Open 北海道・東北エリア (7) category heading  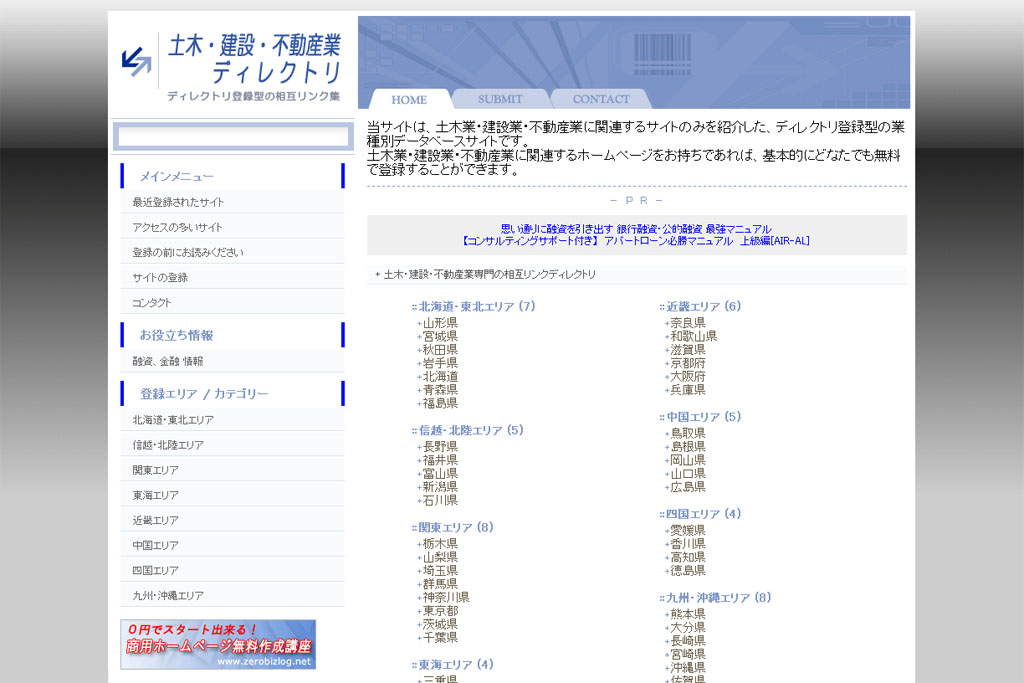tap(476, 306)
